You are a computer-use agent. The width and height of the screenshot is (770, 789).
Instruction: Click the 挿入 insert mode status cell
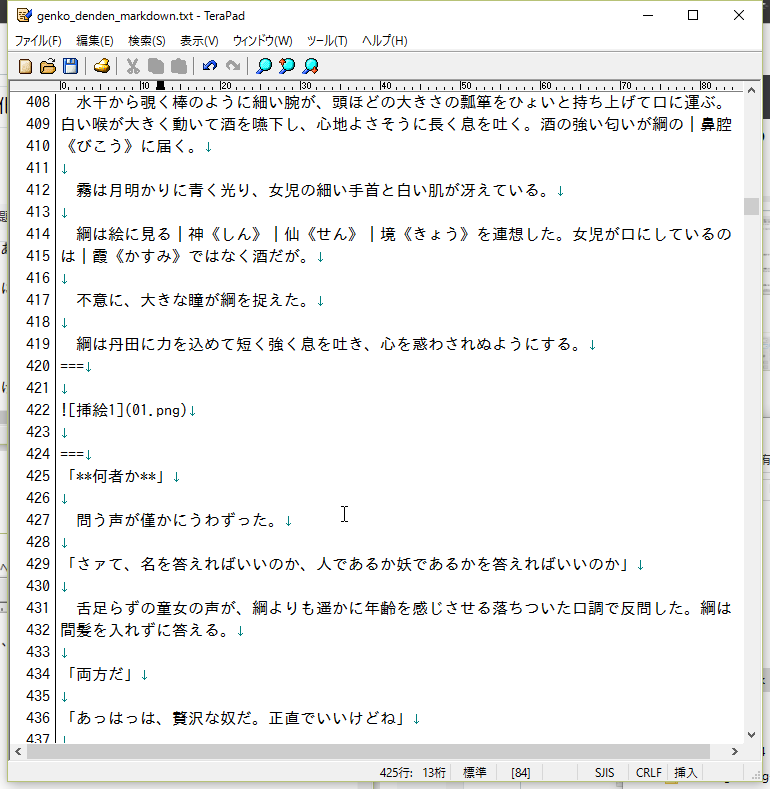(685, 773)
